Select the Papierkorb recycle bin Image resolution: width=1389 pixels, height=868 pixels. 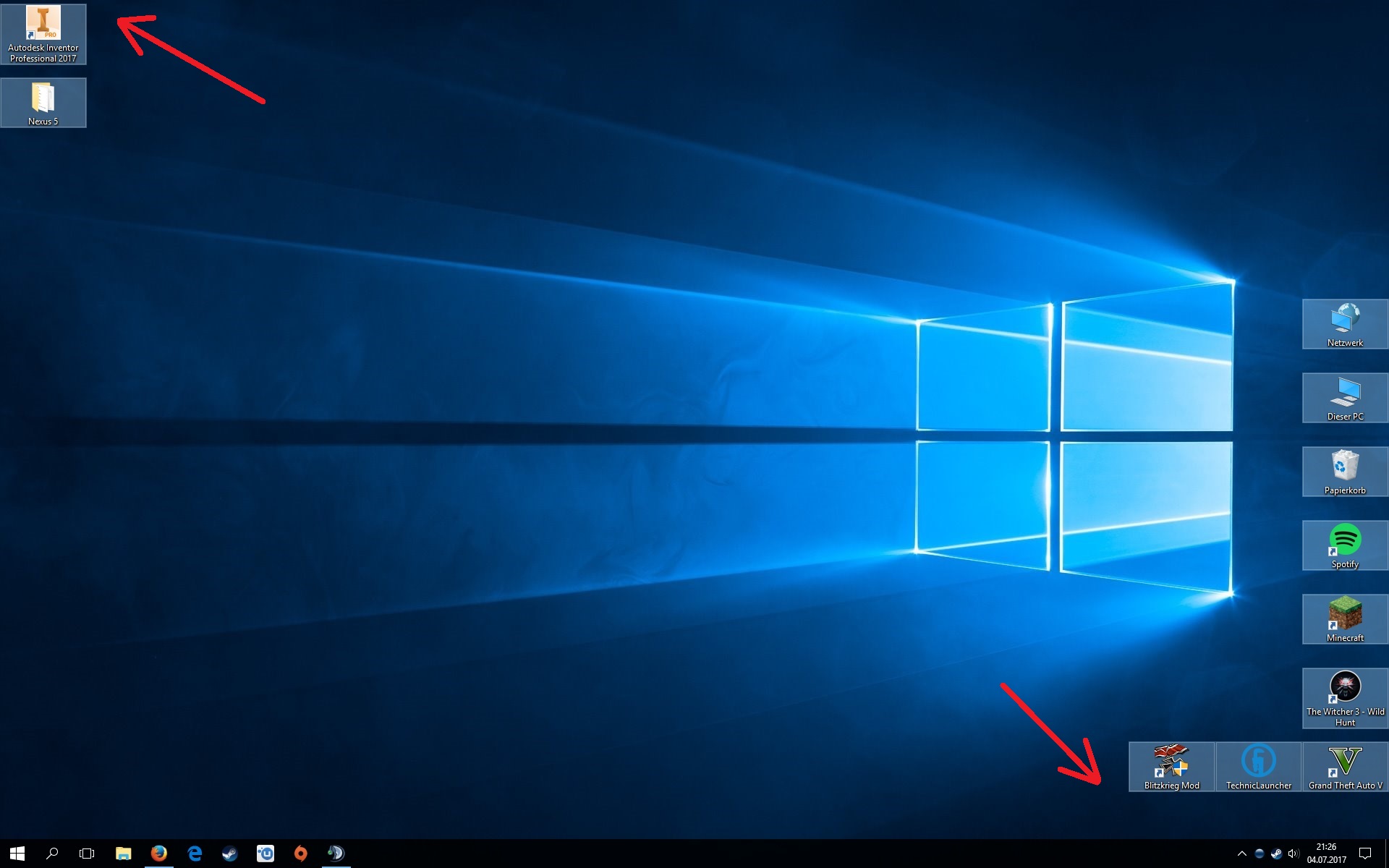click(1345, 471)
